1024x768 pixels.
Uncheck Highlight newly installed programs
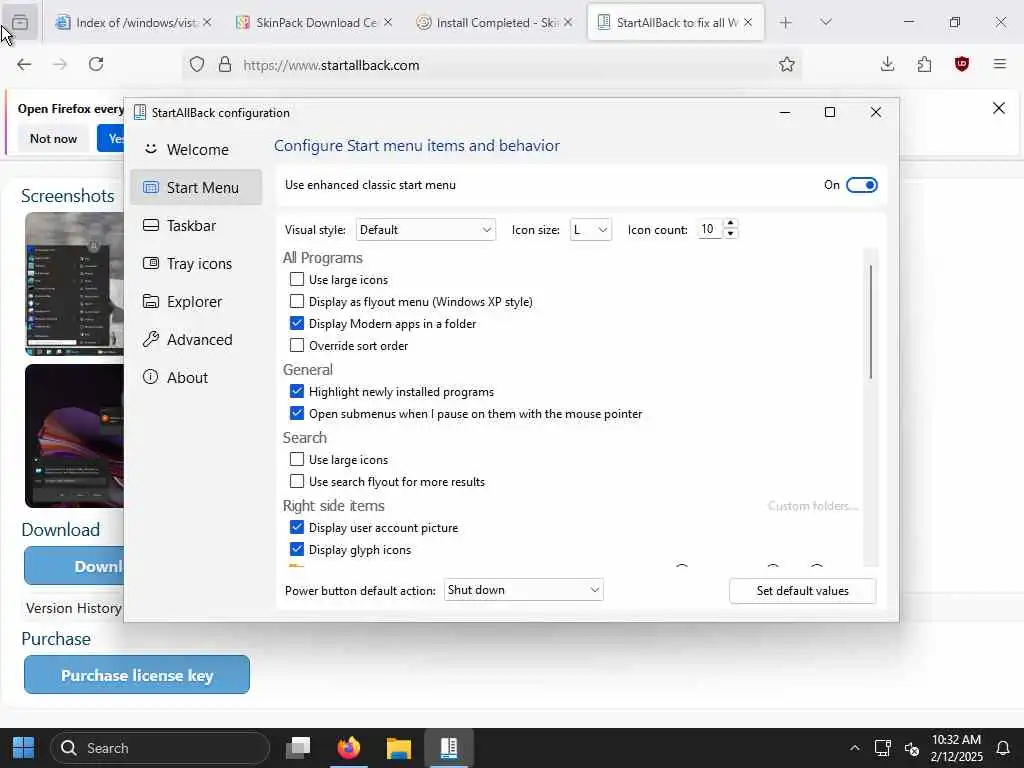click(x=296, y=391)
